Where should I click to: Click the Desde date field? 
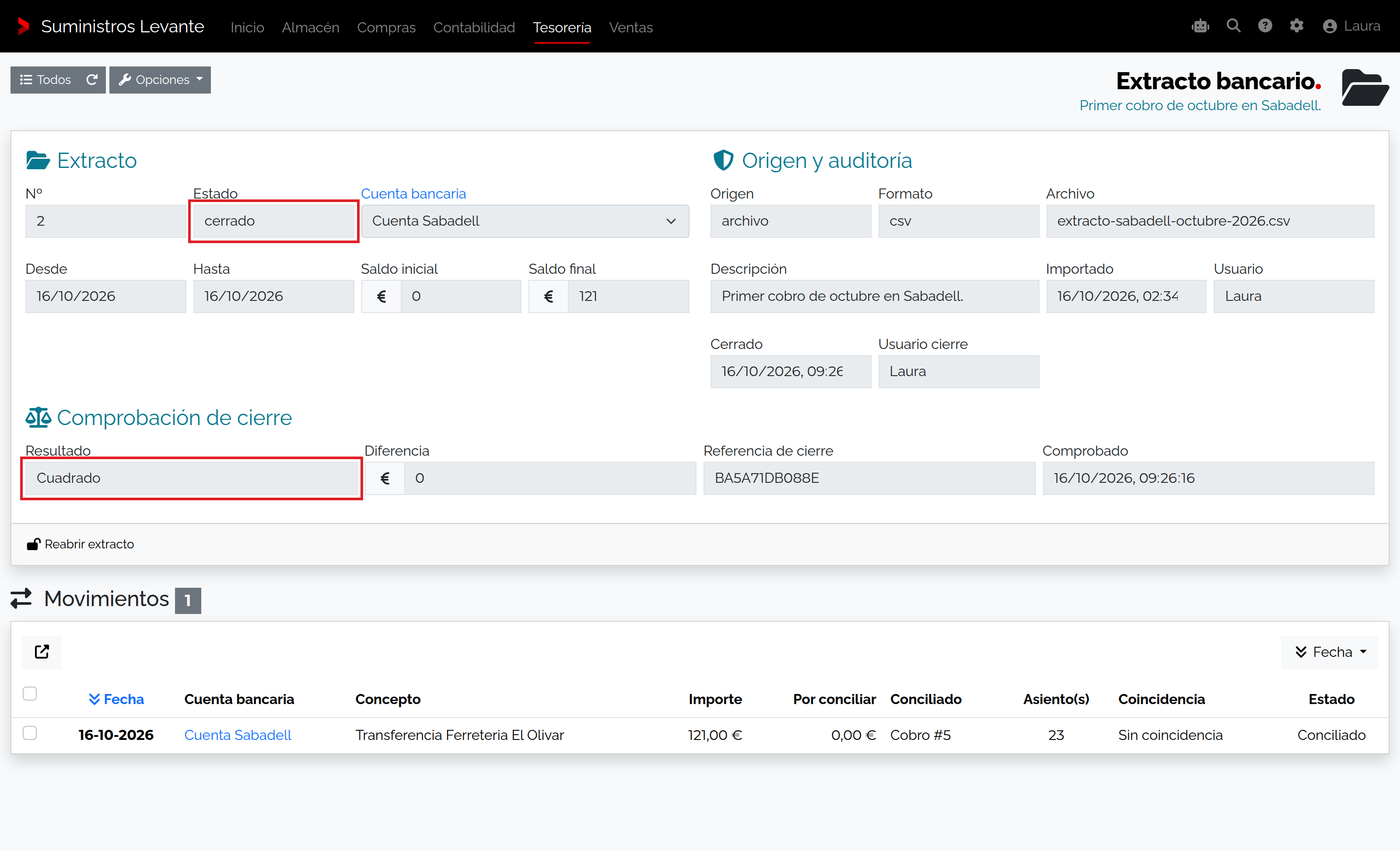(106, 296)
